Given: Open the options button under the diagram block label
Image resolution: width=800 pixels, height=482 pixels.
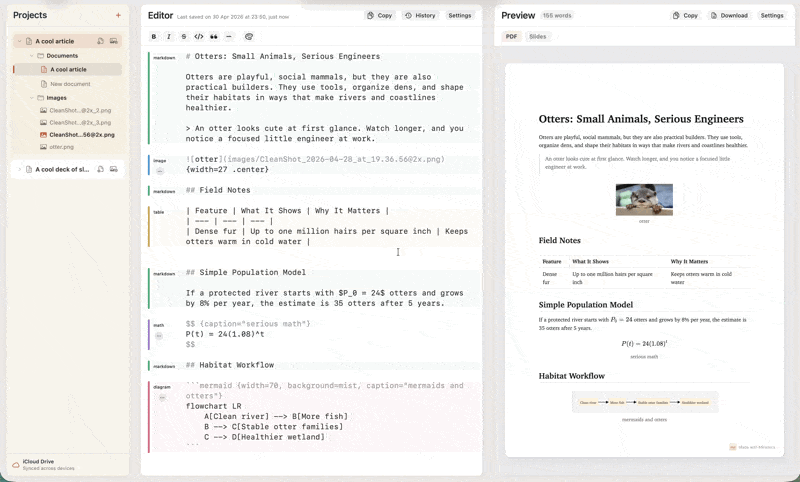Looking at the screenshot, I should [162, 397].
